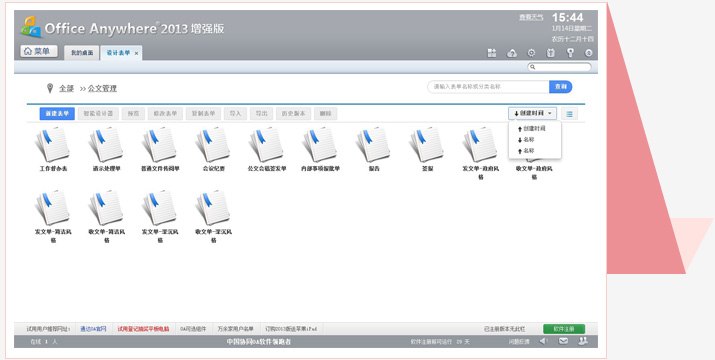Image resolution: width=715 pixels, height=360 pixels.
Task: Open the online users icon in status bar
Action: (x=583, y=341)
